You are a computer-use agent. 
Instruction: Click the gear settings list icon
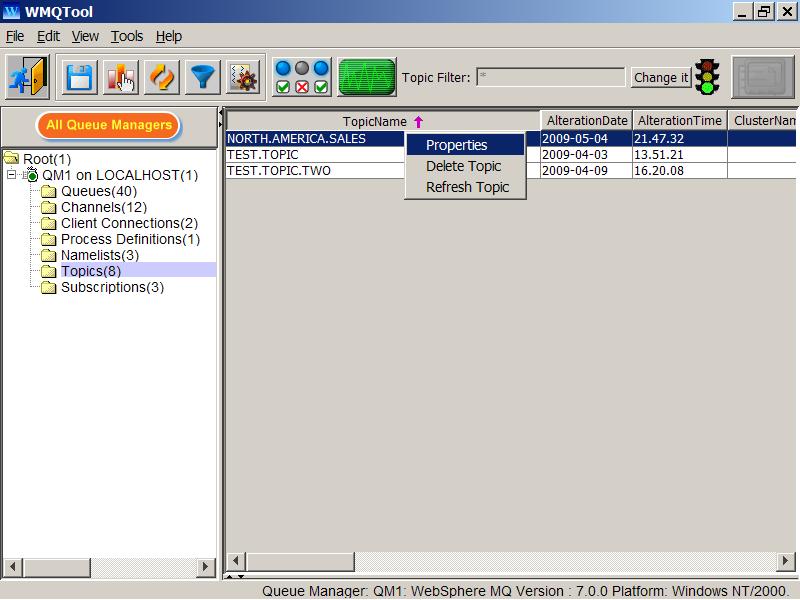click(243, 78)
